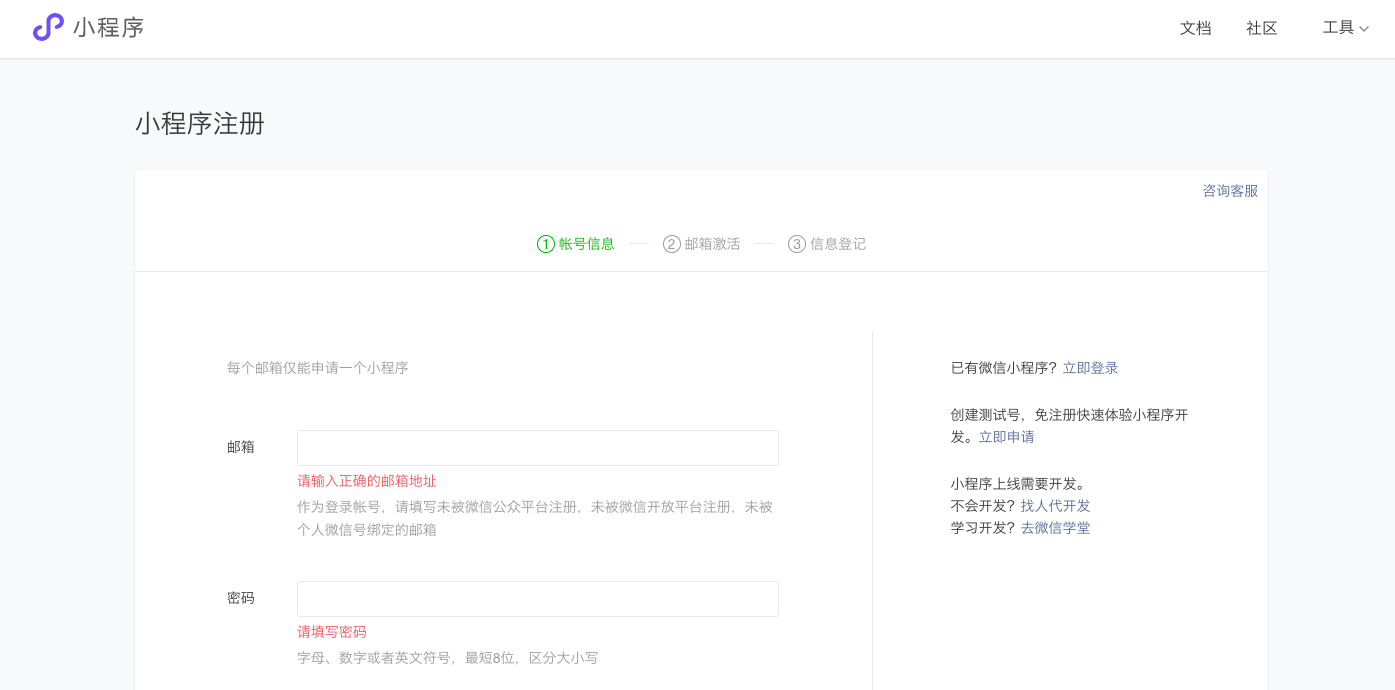The height and width of the screenshot is (690, 1395).
Task: Click the circled number 2 step icon
Action: (x=672, y=244)
